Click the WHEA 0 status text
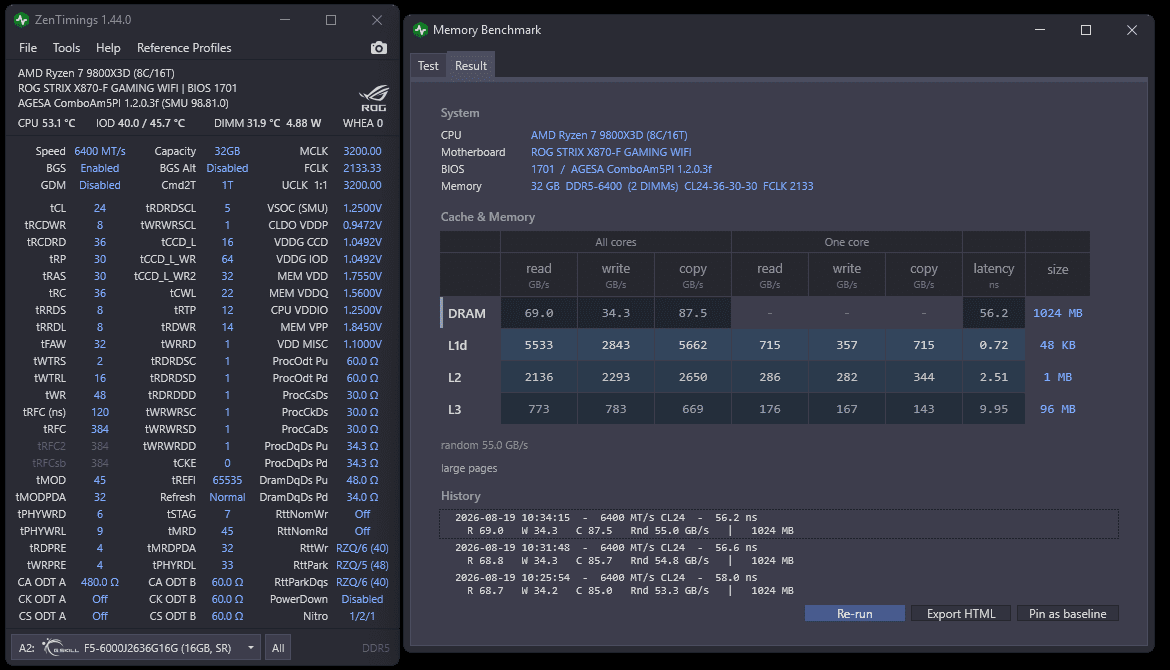 363,123
